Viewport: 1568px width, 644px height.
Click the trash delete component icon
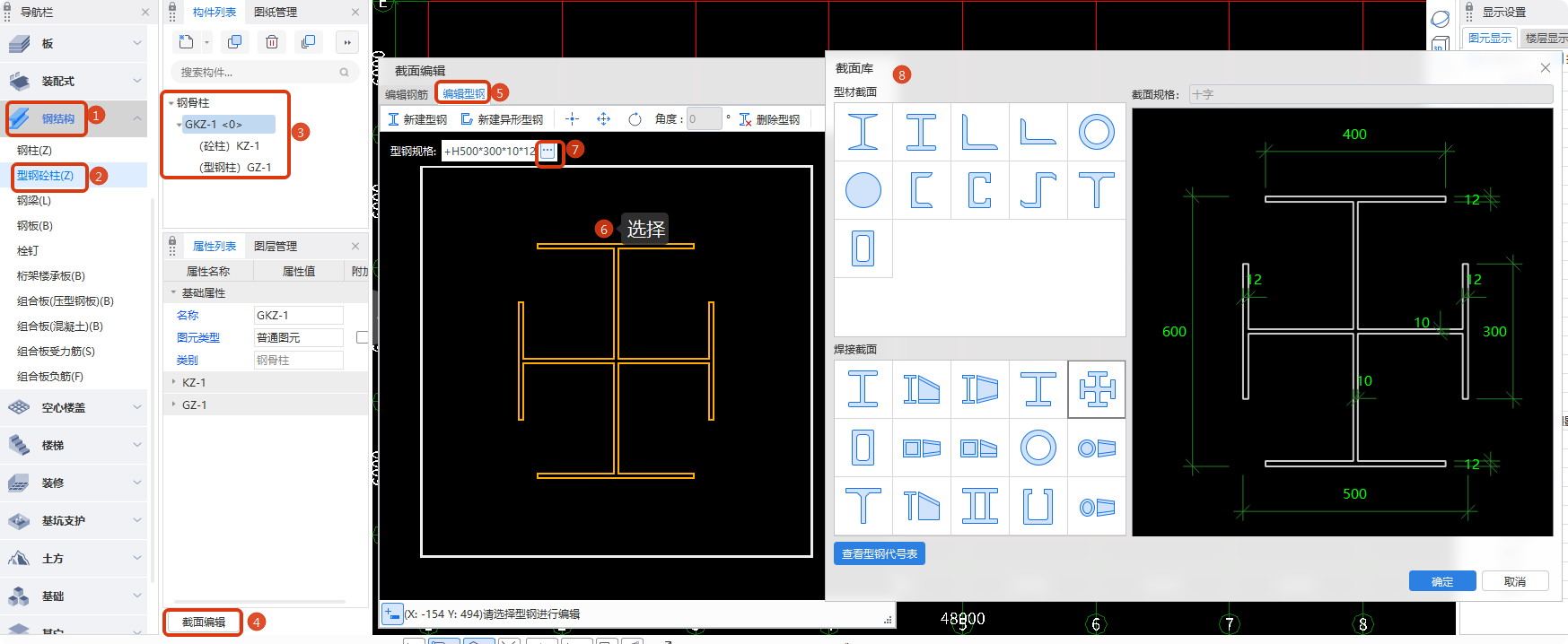click(272, 42)
